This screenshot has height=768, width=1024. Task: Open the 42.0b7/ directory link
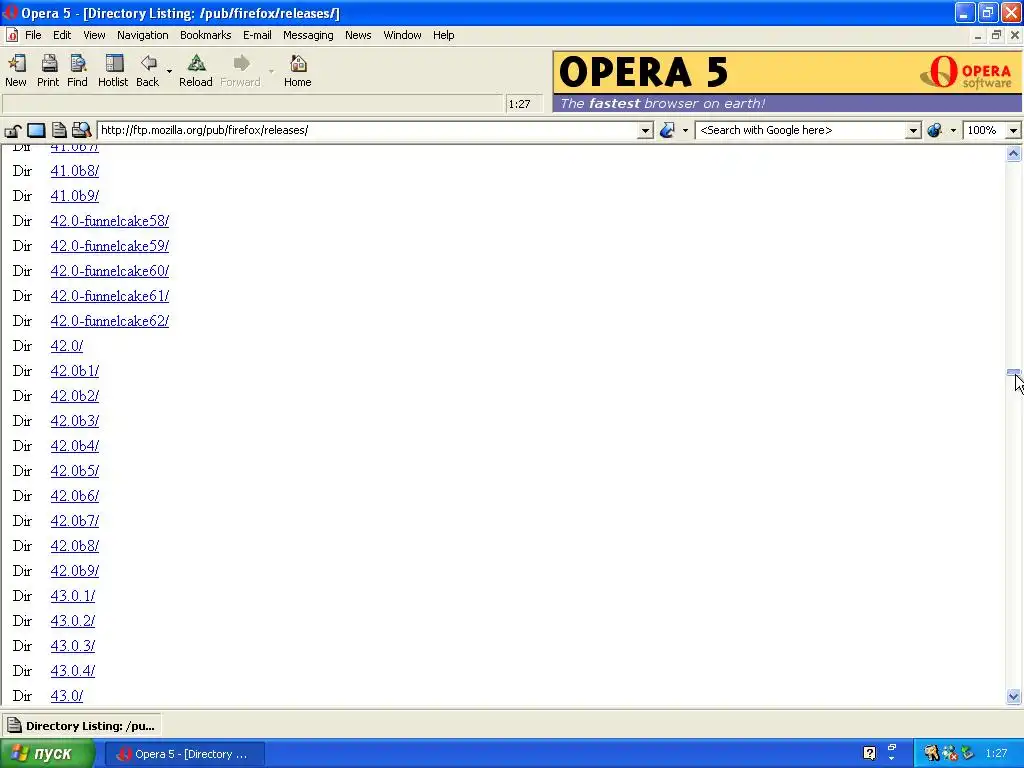tap(75, 521)
